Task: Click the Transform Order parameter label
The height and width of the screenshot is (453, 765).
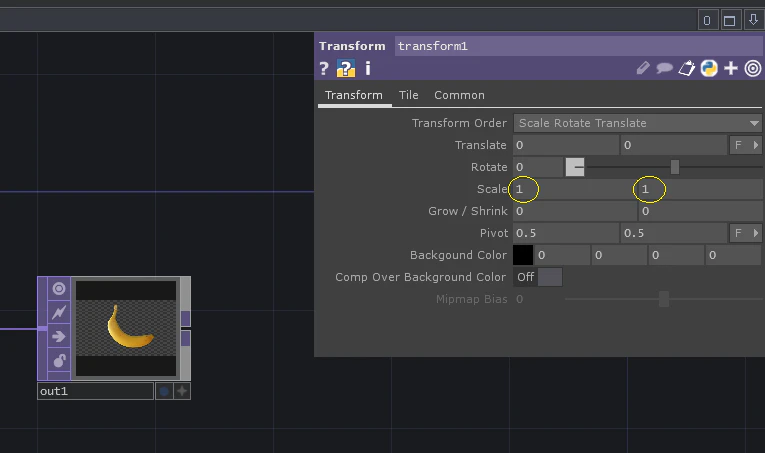Action: (x=459, y=123)
